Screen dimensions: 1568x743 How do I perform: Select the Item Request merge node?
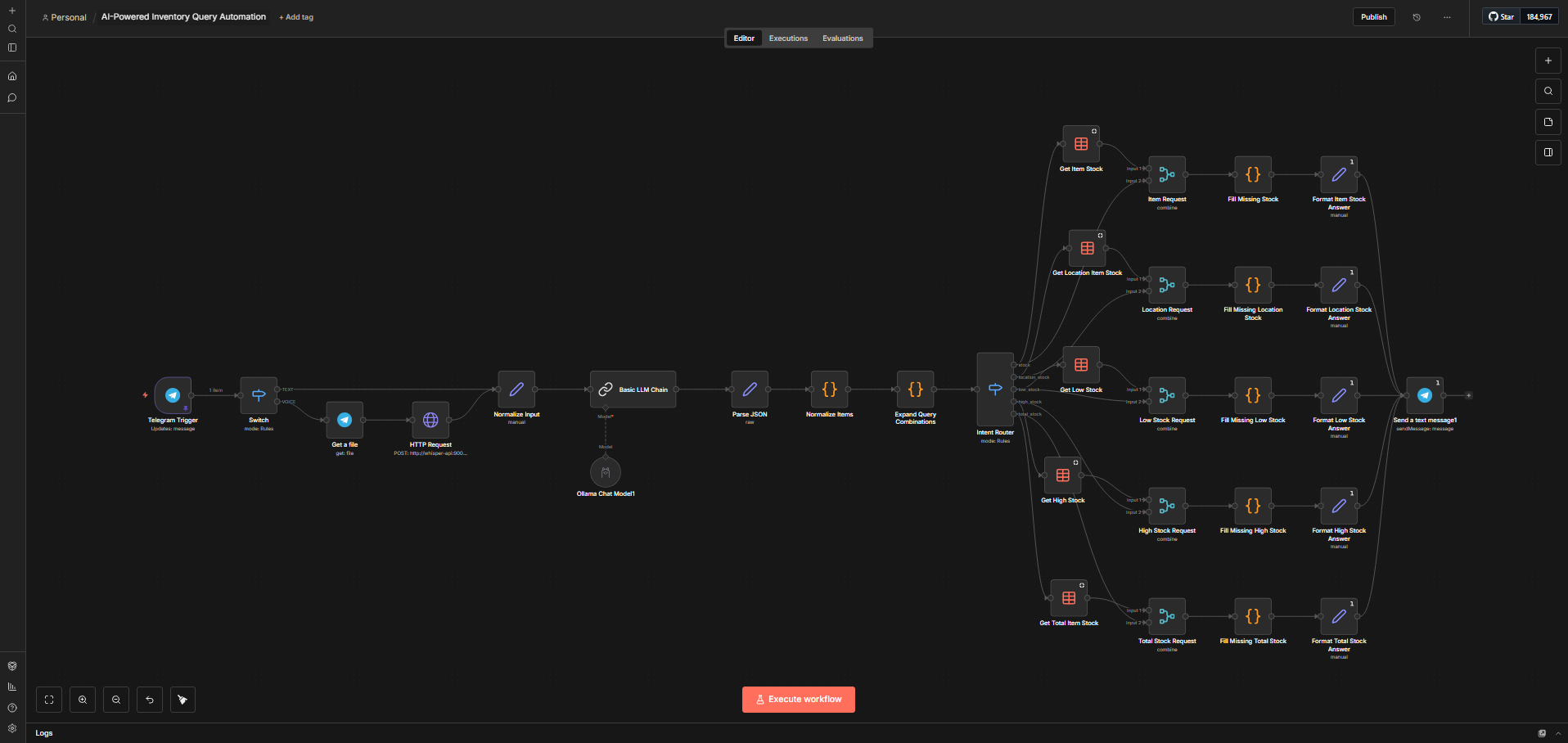coord(1167,174)
